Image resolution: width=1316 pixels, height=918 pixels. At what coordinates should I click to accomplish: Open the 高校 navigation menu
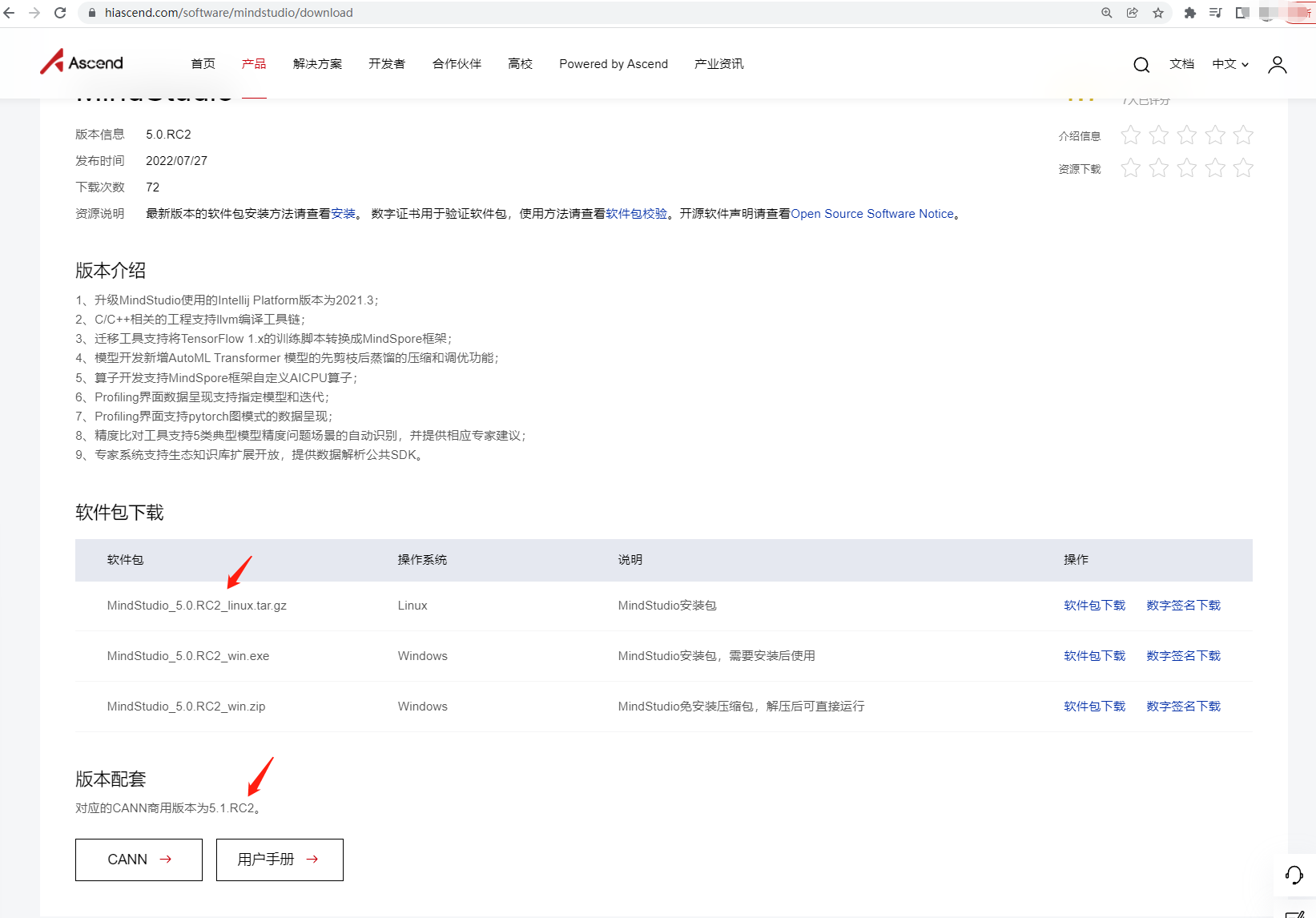[521, 64]
